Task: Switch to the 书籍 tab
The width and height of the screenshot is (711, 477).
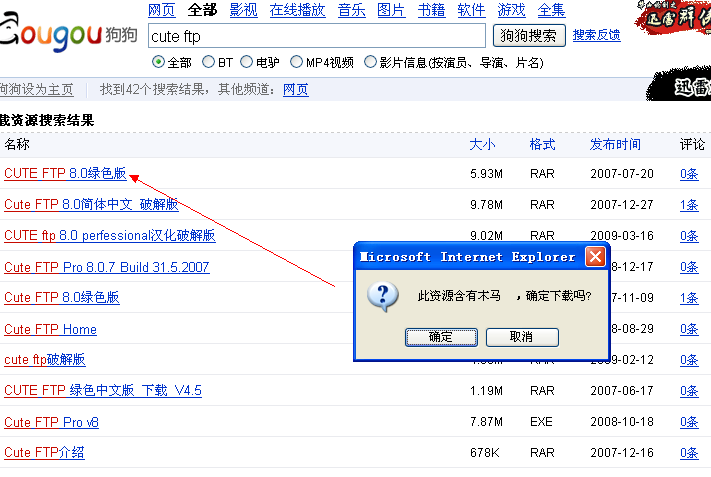Action: [x=431, y=10]
